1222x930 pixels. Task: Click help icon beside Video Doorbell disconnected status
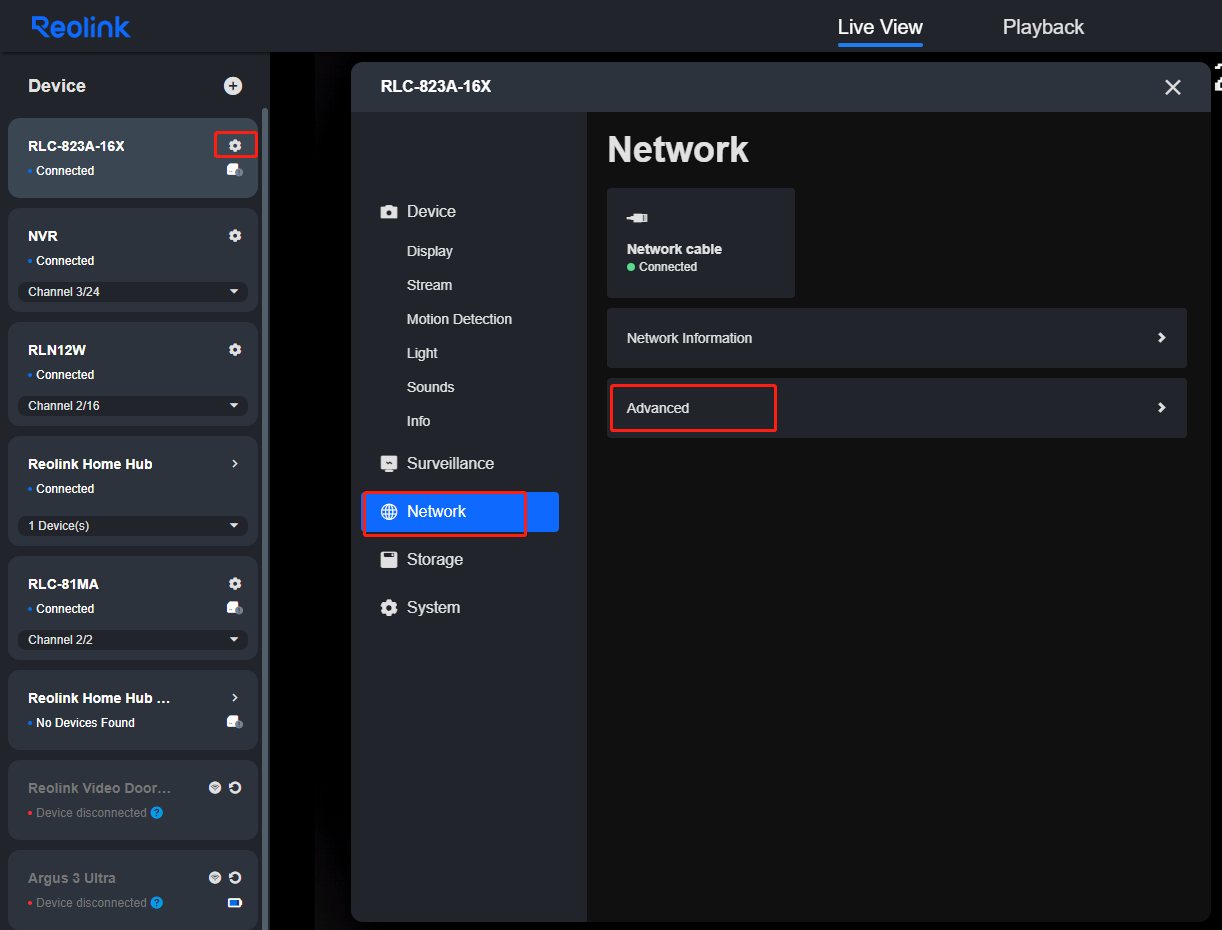tap(157, 813)
